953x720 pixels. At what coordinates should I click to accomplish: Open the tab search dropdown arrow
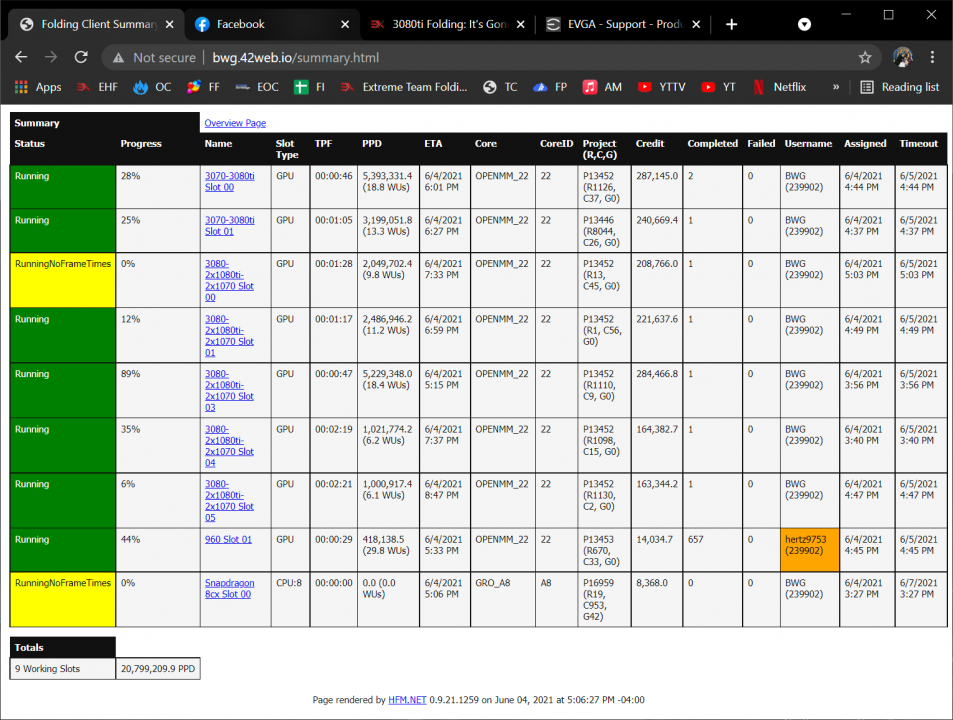pyautogui.click(x=805, y=24)
